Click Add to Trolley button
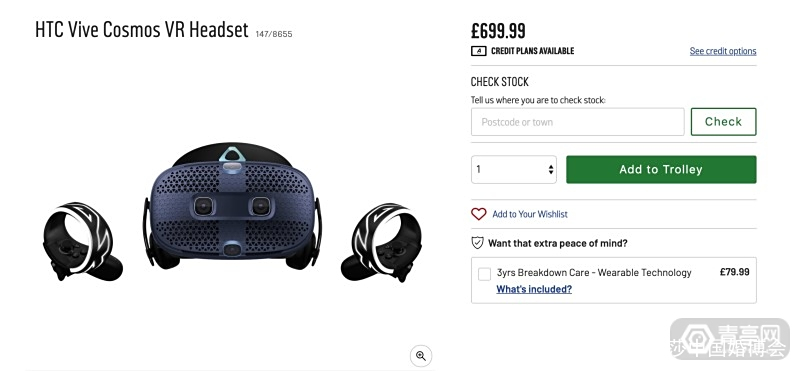The image size is (800, 371). 661,169
